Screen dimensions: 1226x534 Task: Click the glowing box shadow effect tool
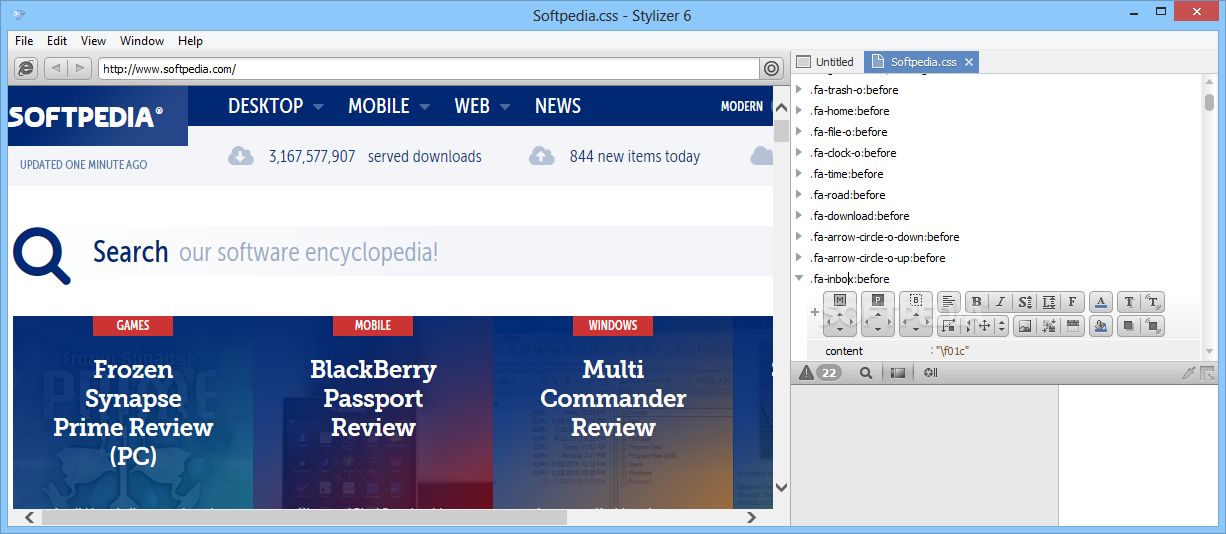tap(1153, 326)
